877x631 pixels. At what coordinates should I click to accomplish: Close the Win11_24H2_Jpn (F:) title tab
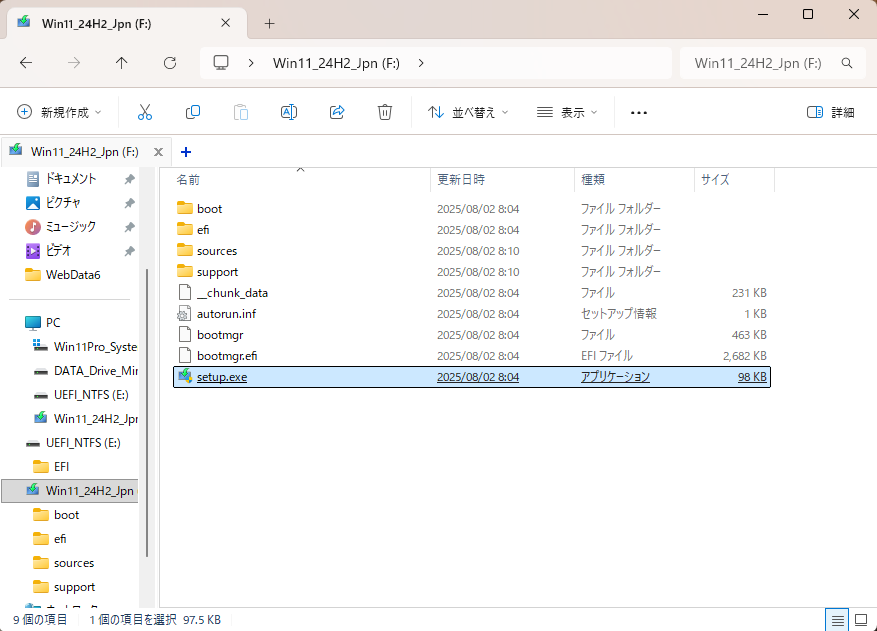(225, 23)
